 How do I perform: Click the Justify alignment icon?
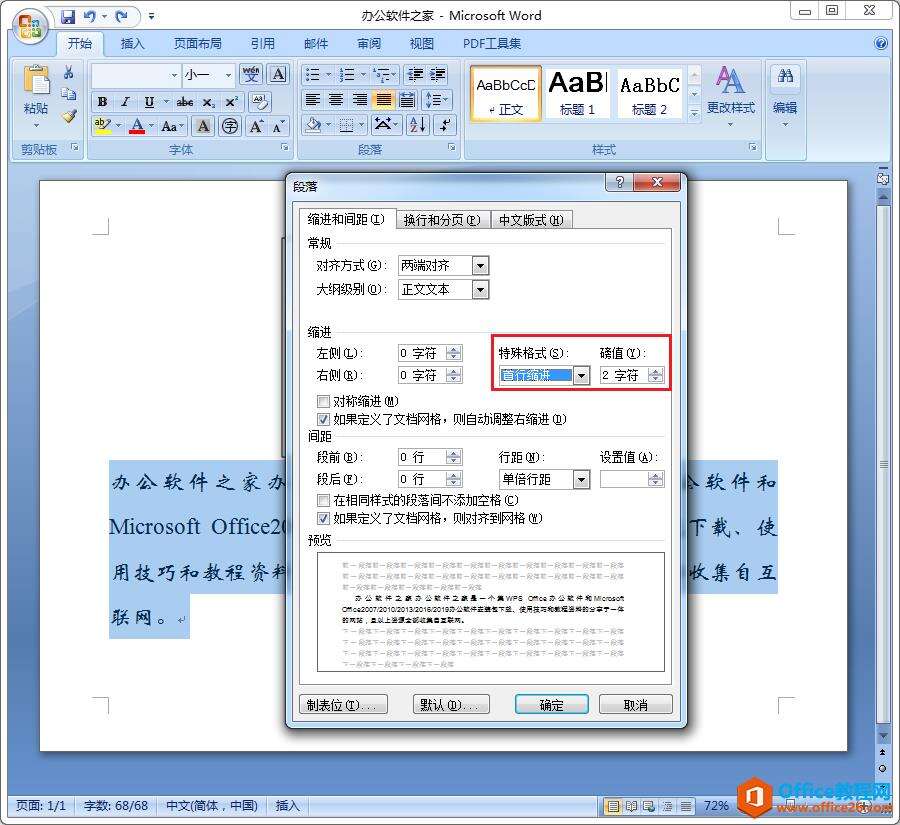(383, 100)
